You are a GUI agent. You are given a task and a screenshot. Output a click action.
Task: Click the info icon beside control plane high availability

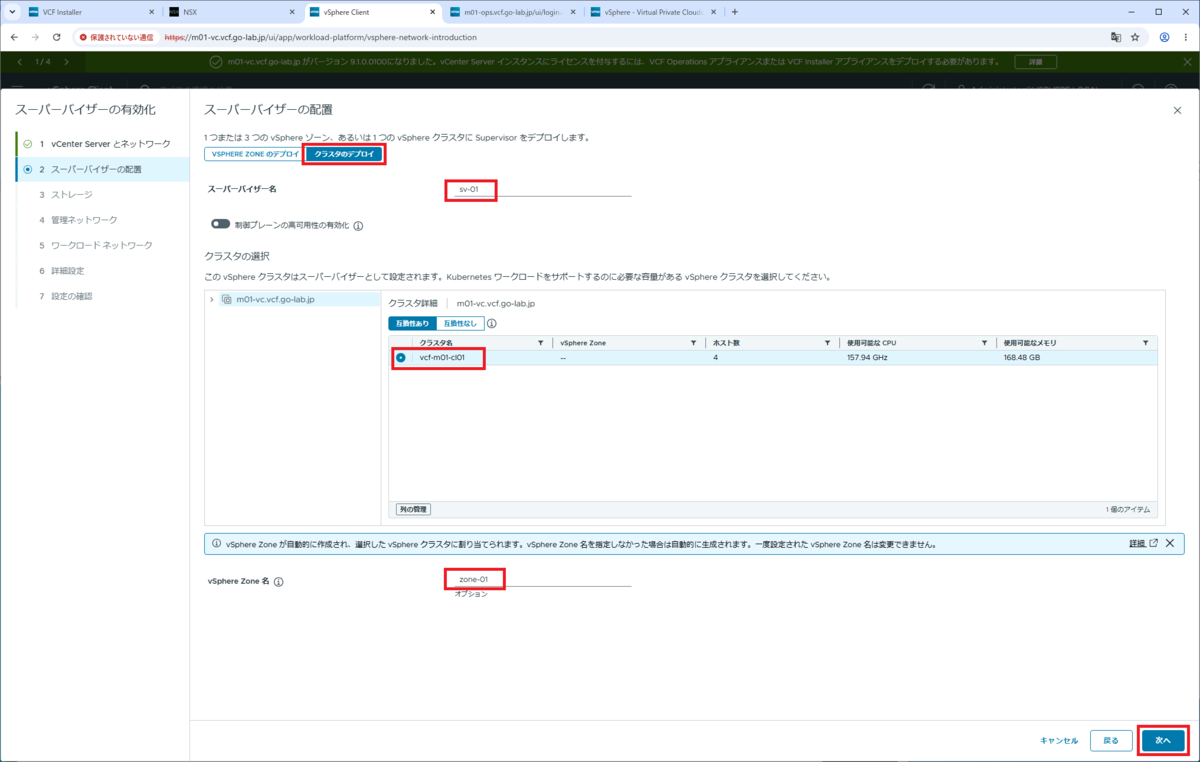click(358, 226)
